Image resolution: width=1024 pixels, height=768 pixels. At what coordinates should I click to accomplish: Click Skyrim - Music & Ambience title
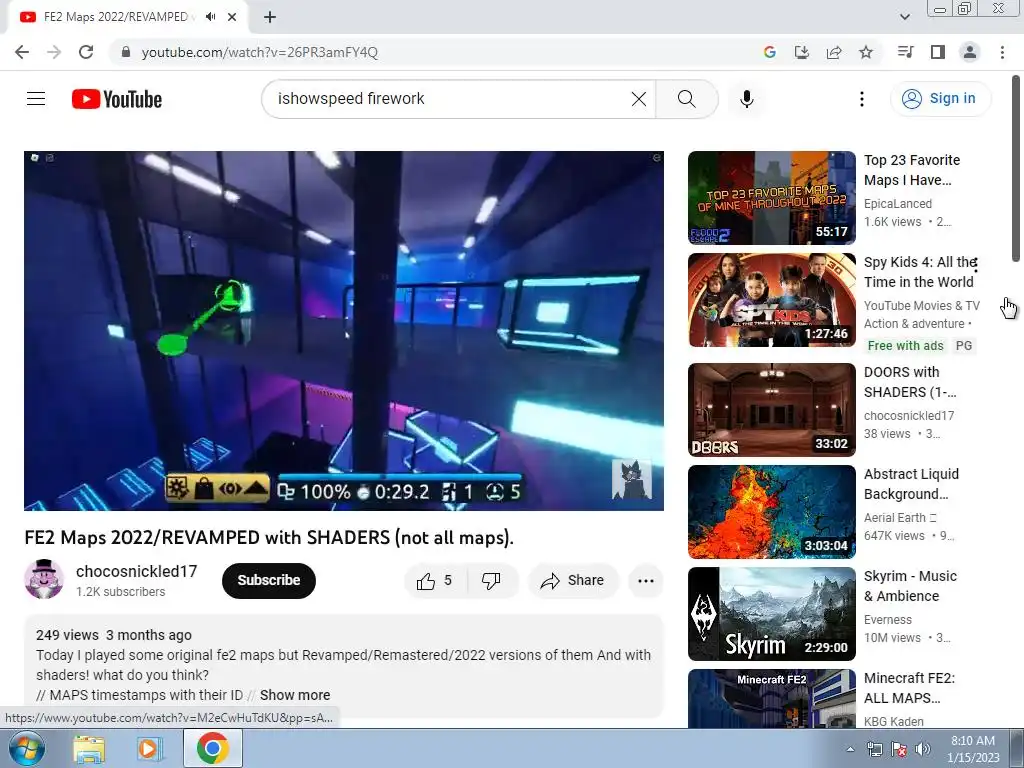[x=910, y=586]
